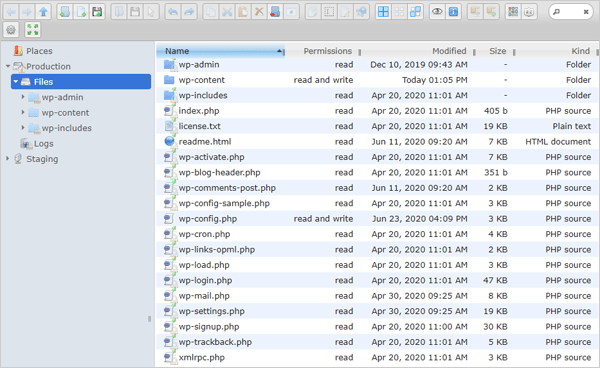Toggle icon or list view with the View icon
600x368 pixels.
[513, 12]
